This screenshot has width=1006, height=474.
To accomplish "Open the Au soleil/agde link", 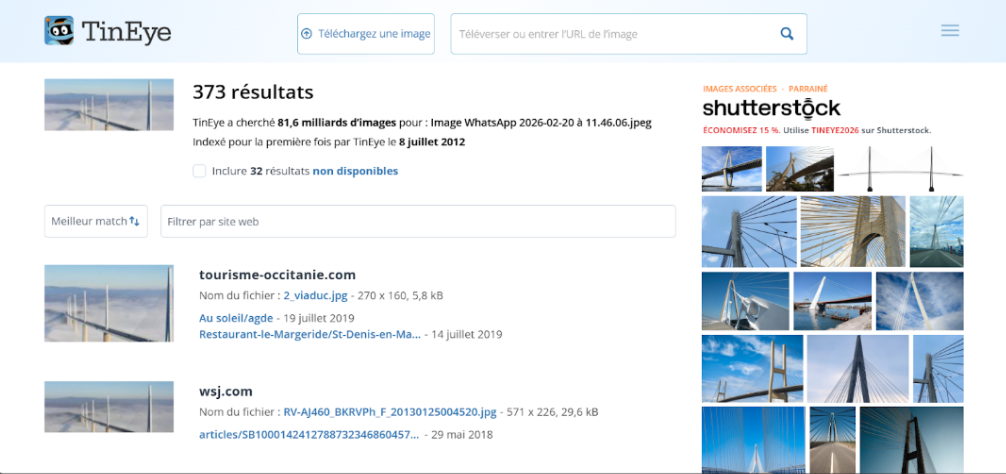I will (x=236, y=318).
